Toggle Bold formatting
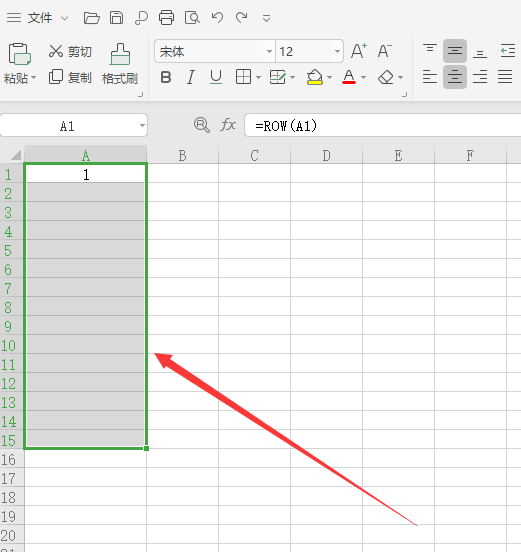This screenshot has height=552, width=521. pos(166,77)
